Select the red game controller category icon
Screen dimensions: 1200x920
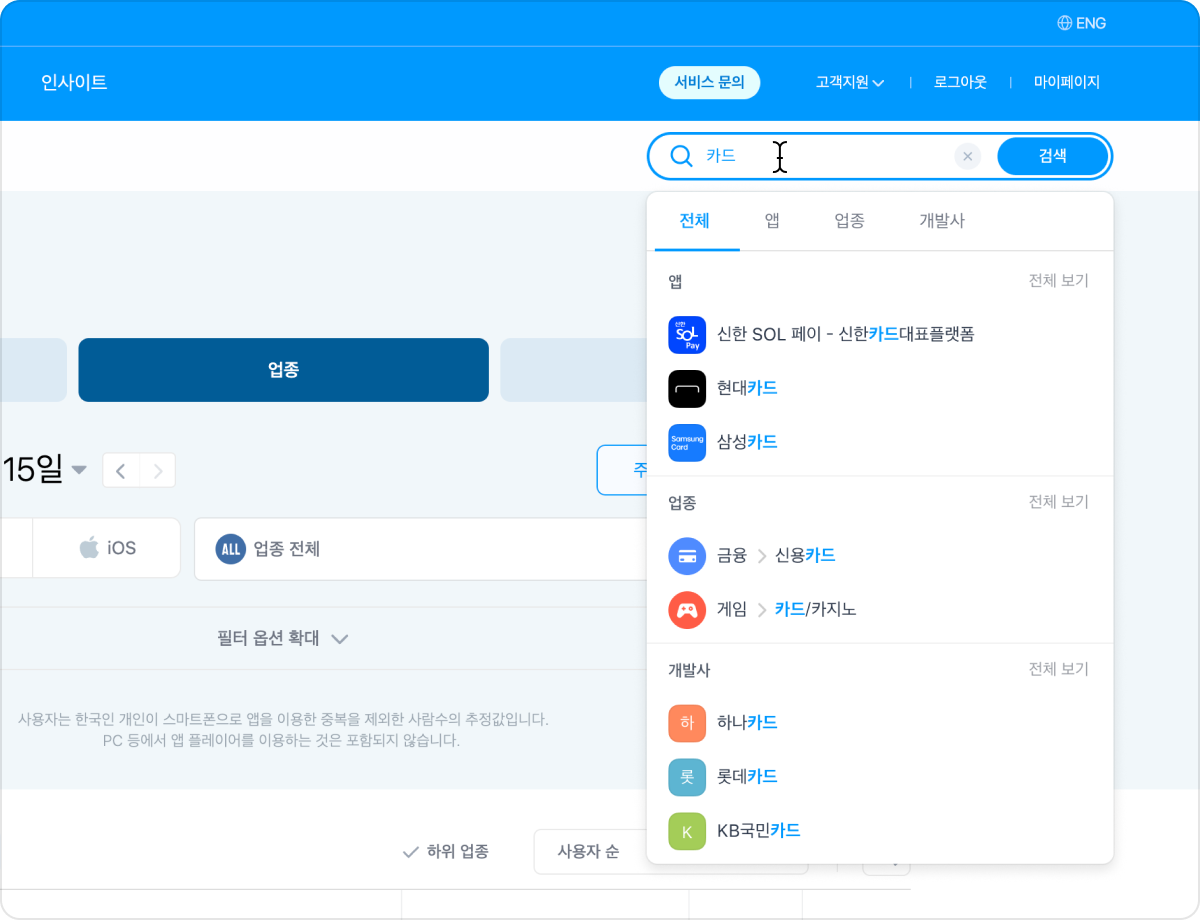687,610
